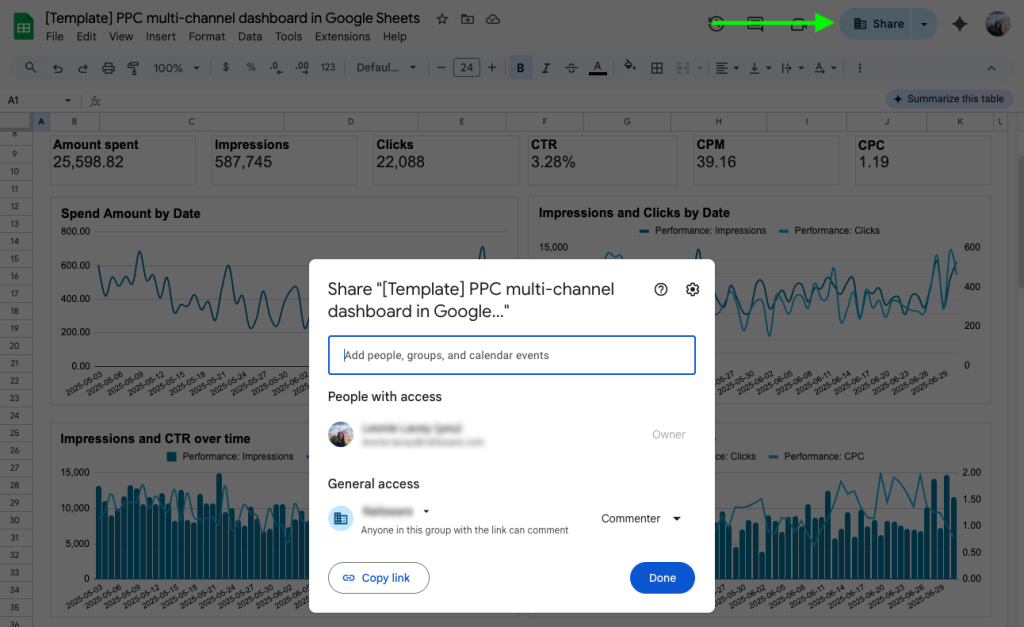Viewport: 1024px width, 627px height.
Task: Open the text color picker
Action: pyautogui.click(x=598, y=68)
